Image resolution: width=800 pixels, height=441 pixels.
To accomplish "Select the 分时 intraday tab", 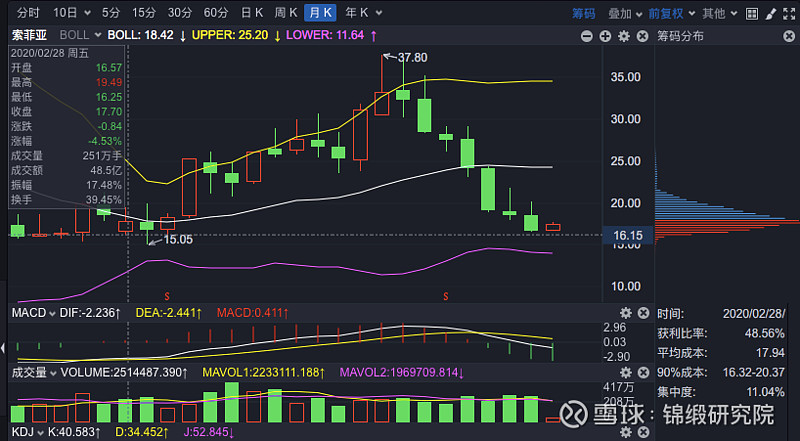I will click(29, 13).
